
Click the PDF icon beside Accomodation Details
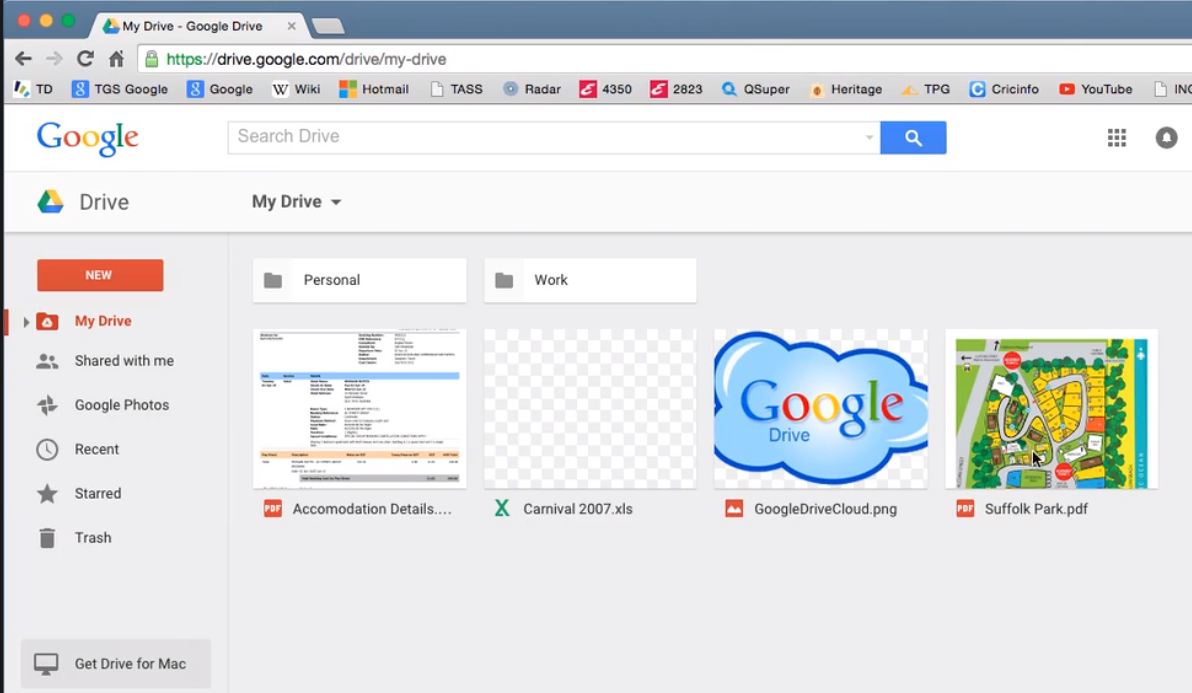point(272,508)
